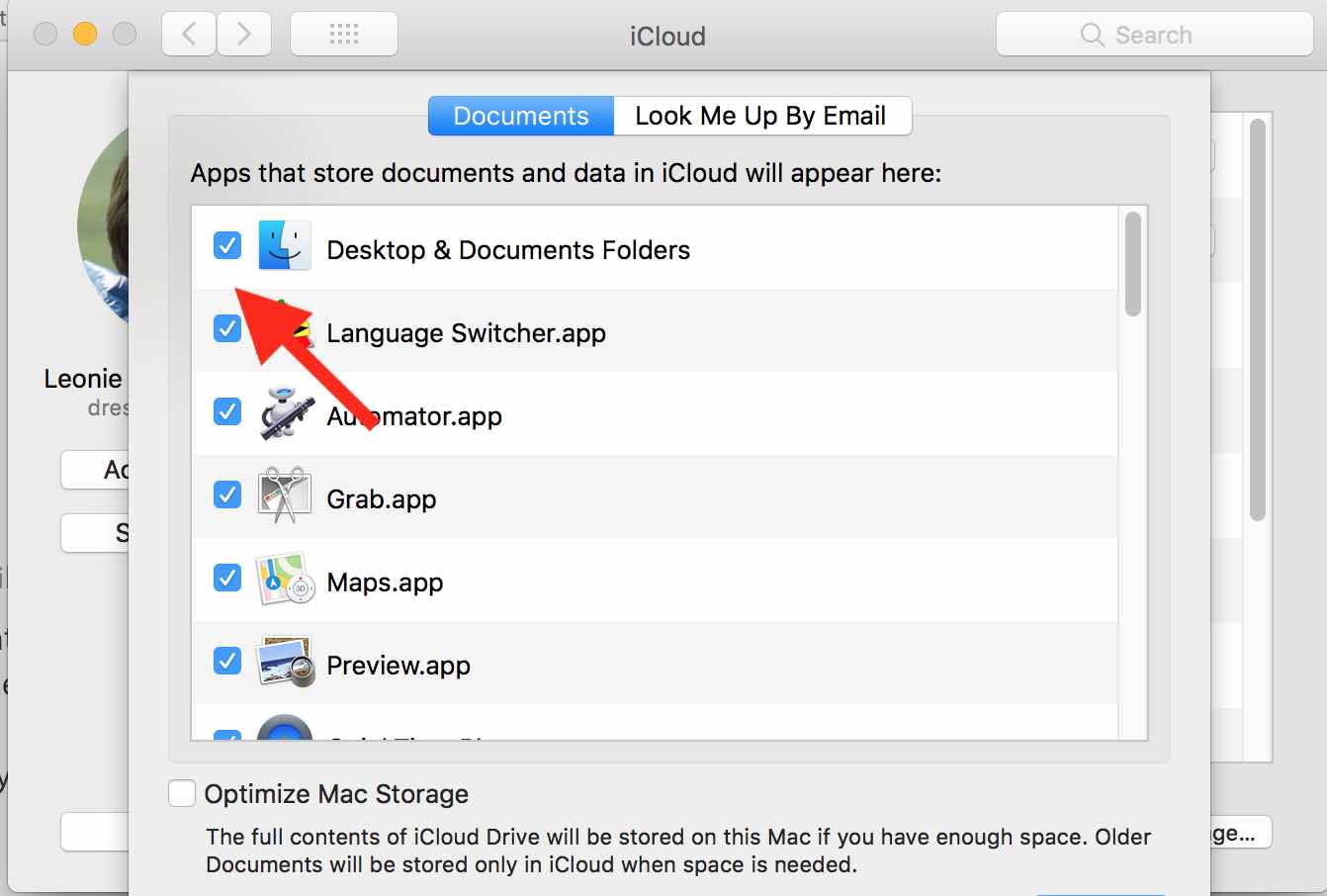Open the Look Me Up By Email tab

761,116
